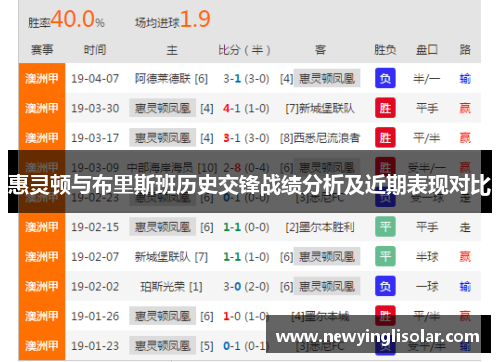The height and width of the screenshot is (362, 500).
Task: Click 惠灵顿凤凰 as away team on 19-02-07
Action: pos(327,257)
